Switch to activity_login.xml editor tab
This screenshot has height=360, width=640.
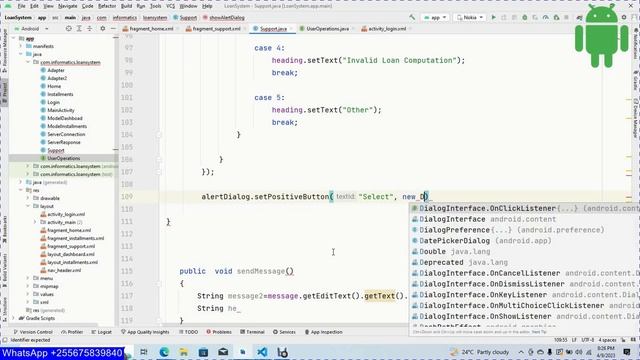point(386,29)
